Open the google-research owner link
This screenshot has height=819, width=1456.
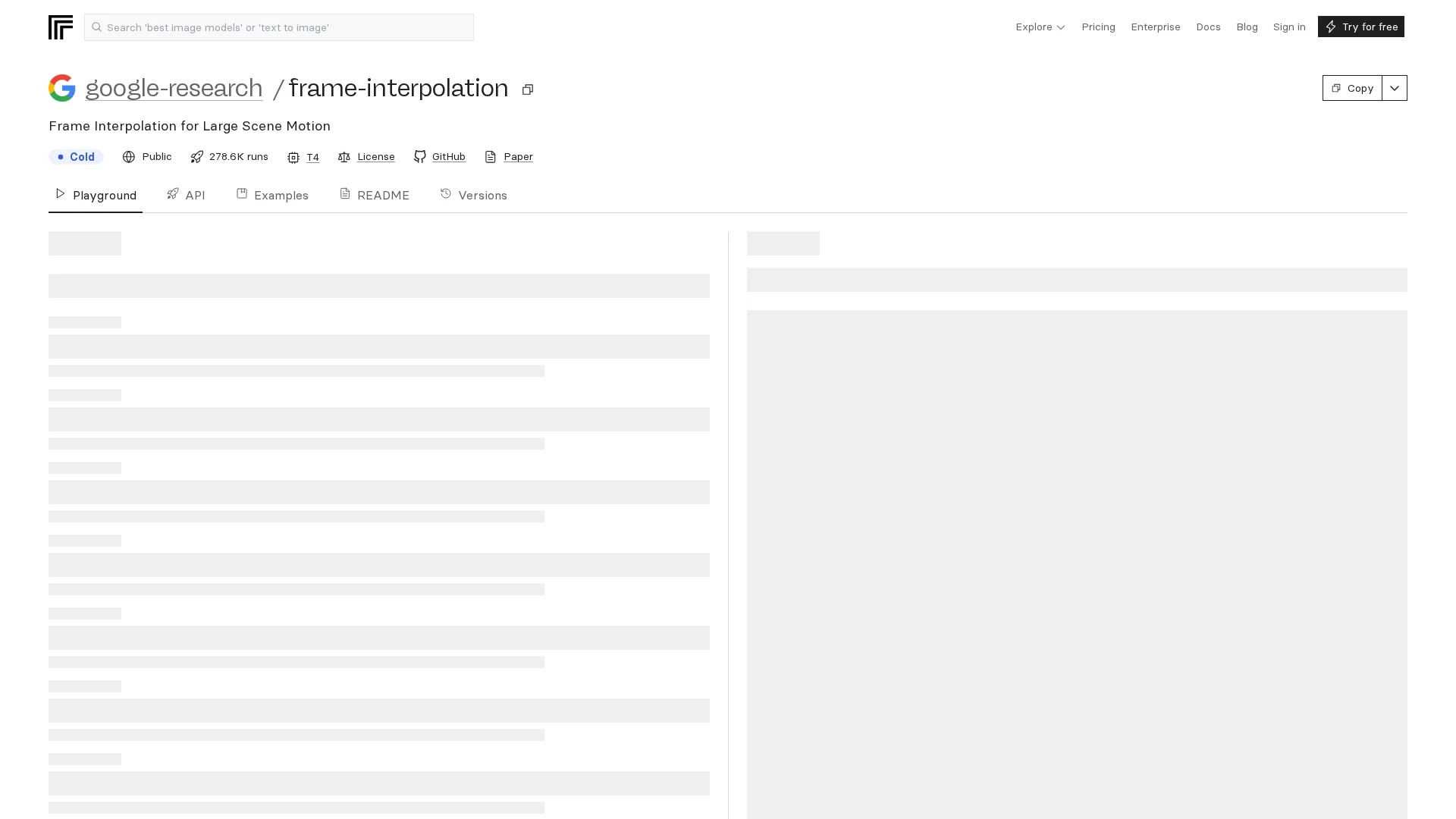pos(174,88)
